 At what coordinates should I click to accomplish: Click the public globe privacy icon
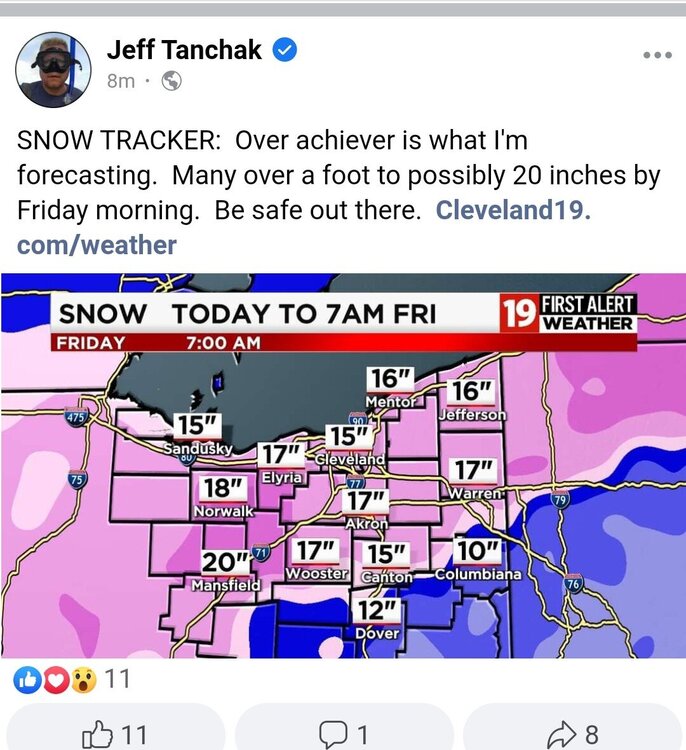pos(171,81)
